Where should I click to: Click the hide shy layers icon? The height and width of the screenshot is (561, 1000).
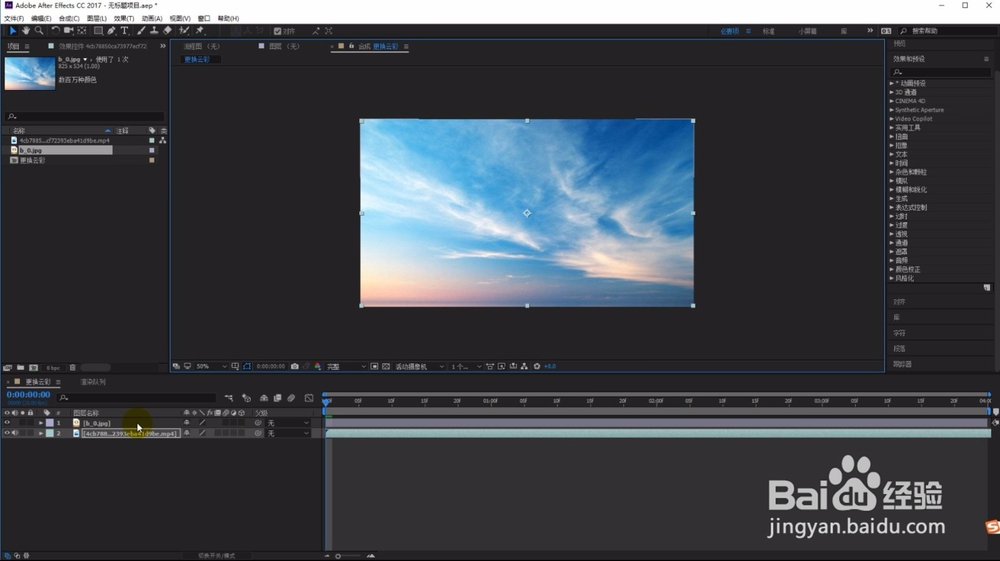tap(263, 398)
